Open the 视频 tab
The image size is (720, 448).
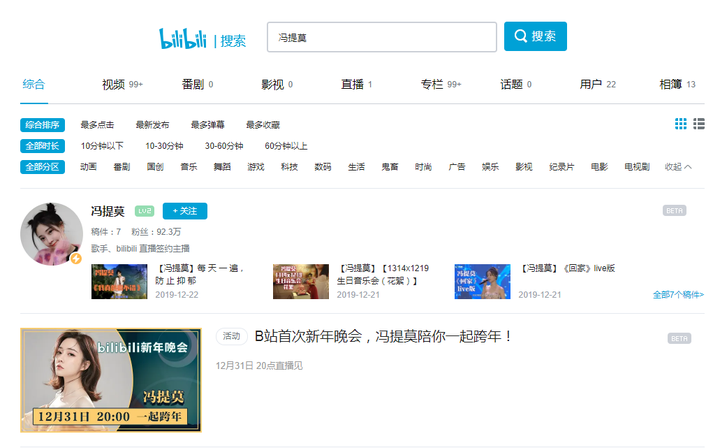[x=122, y=84]
